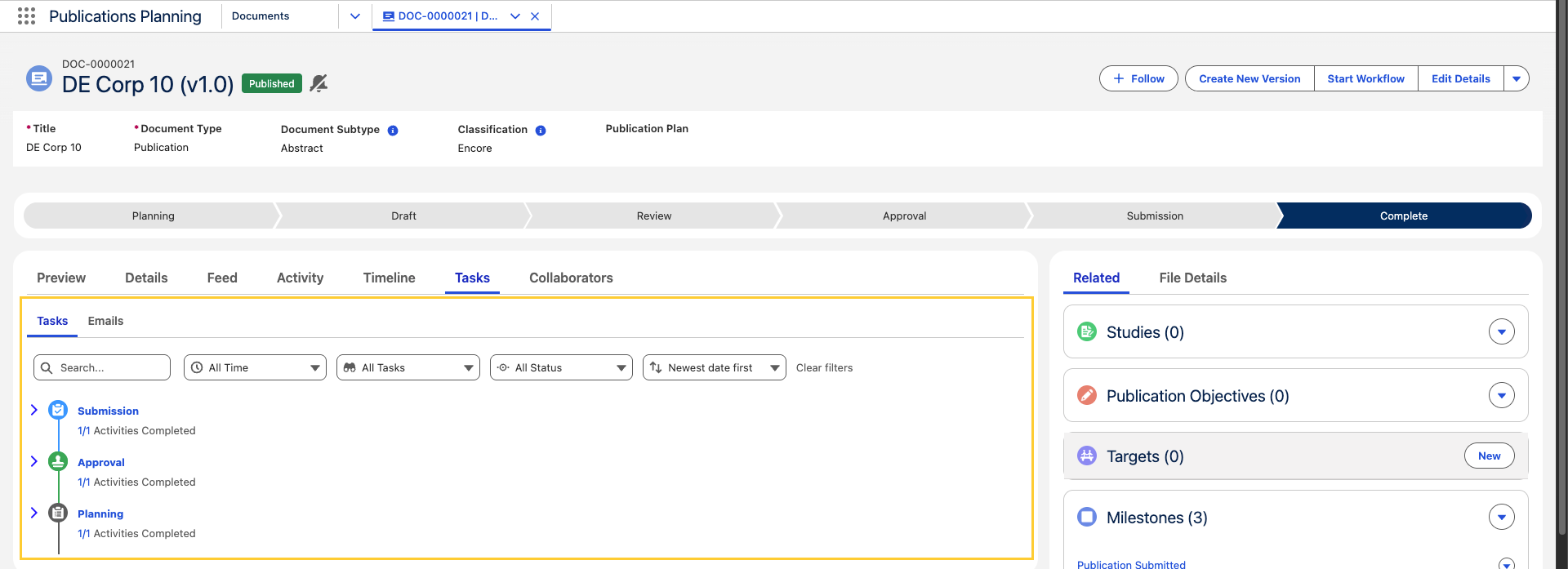Click the Start Workflow button
The width and height of the screenshot is (1568, 569).
[x=1365, y=78]
